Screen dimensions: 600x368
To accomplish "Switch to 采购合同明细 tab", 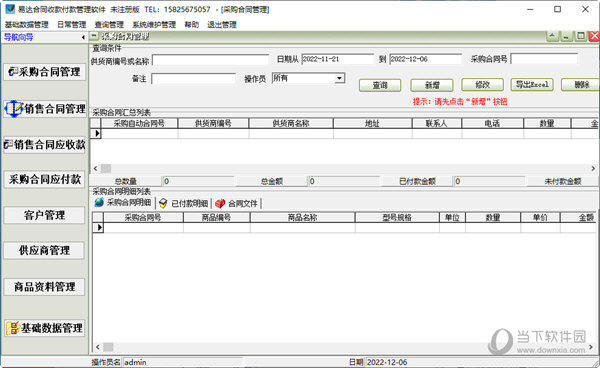I will [x=123, y=203].
